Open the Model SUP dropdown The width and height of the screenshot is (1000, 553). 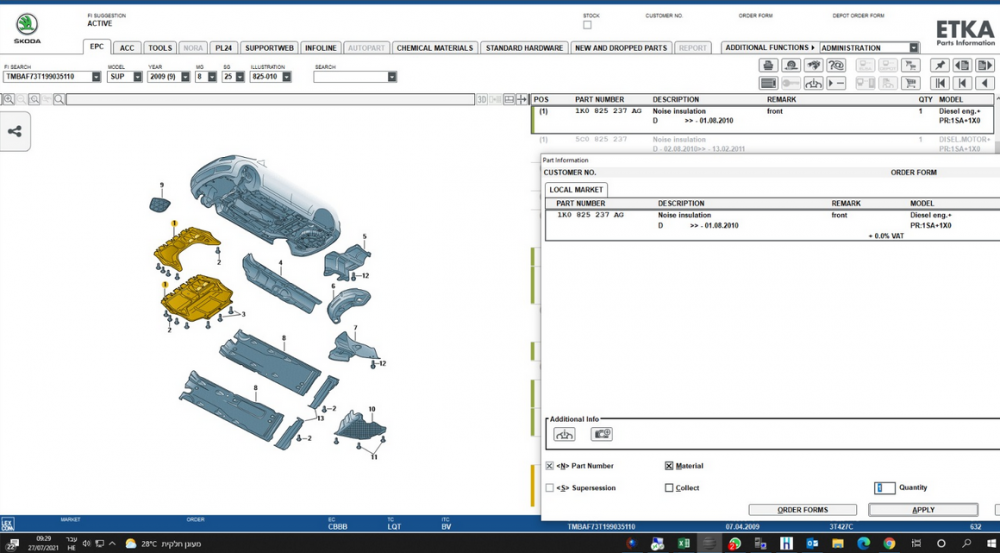(x=138, y=77)
